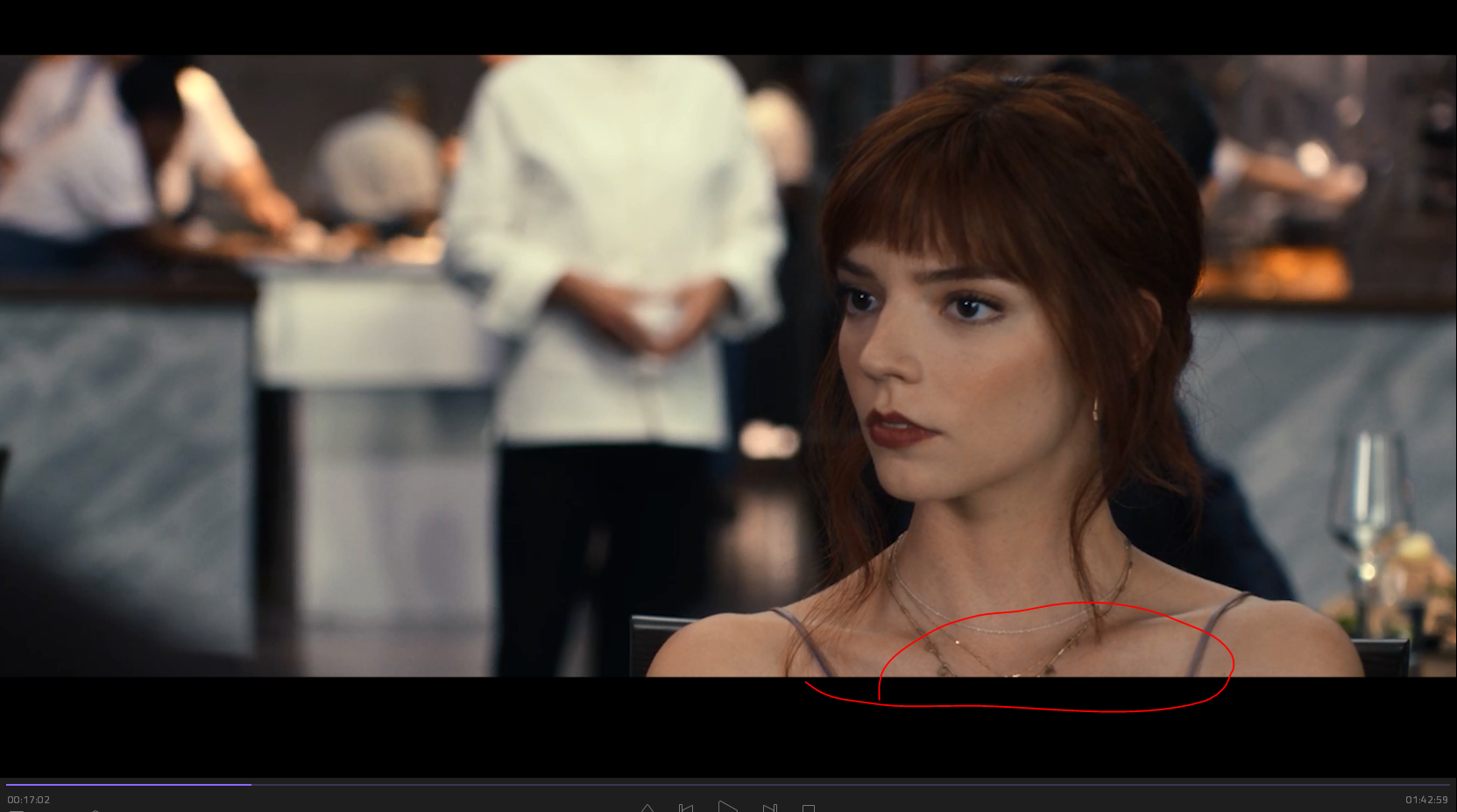
Task: Click the top black letterbox bar
Action: click(728, 26)
